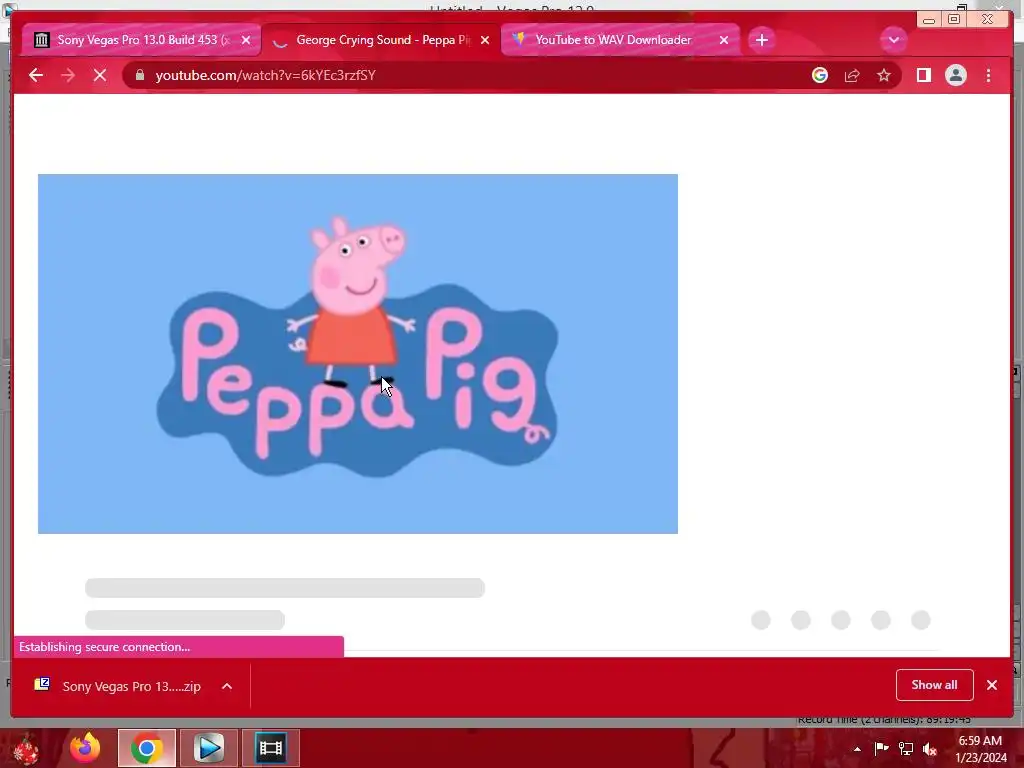Open the Chrome profile avatar
Image resolution: width=1024 pixels, height=768 pixels.
pyautogui.click(x=955, y=75)
